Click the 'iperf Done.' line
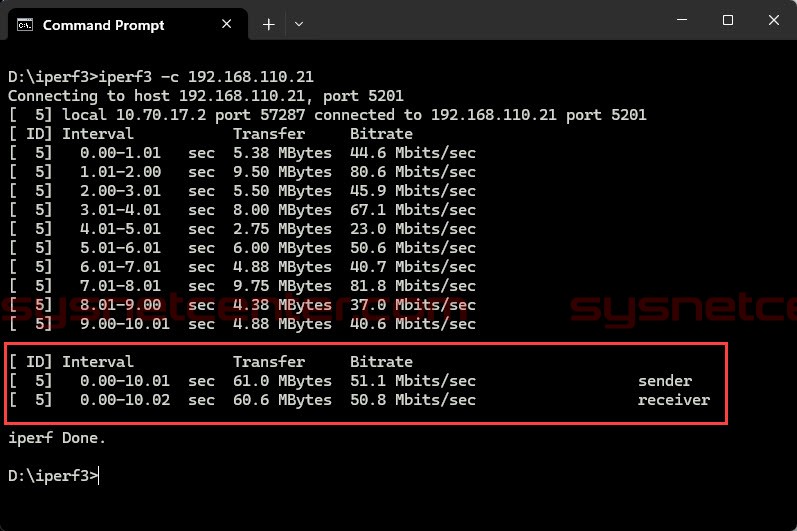The height and width of the screenshot is (531, 797). 57,438
